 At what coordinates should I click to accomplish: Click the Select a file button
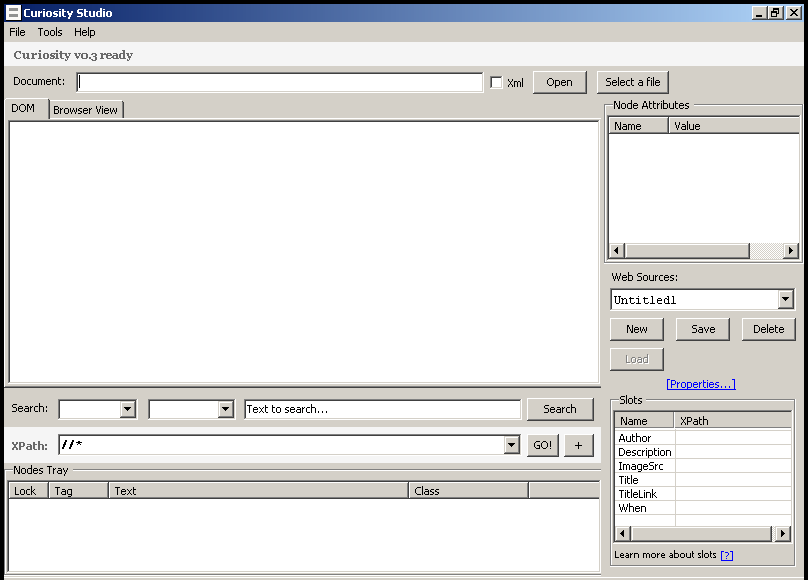click(x=632, y=82)
